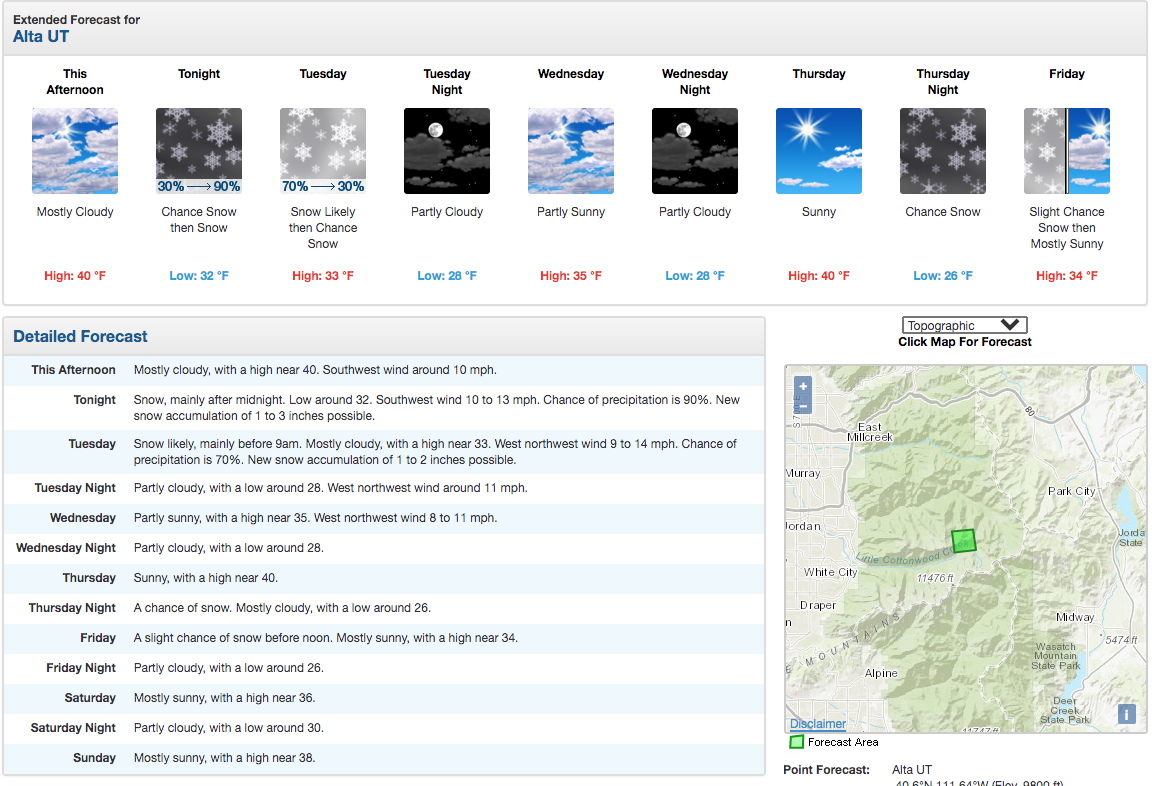Viewport: 1152px width, 786px height.
Task: Click the 'Point Forecast:' label
Action: click(827, 770)
